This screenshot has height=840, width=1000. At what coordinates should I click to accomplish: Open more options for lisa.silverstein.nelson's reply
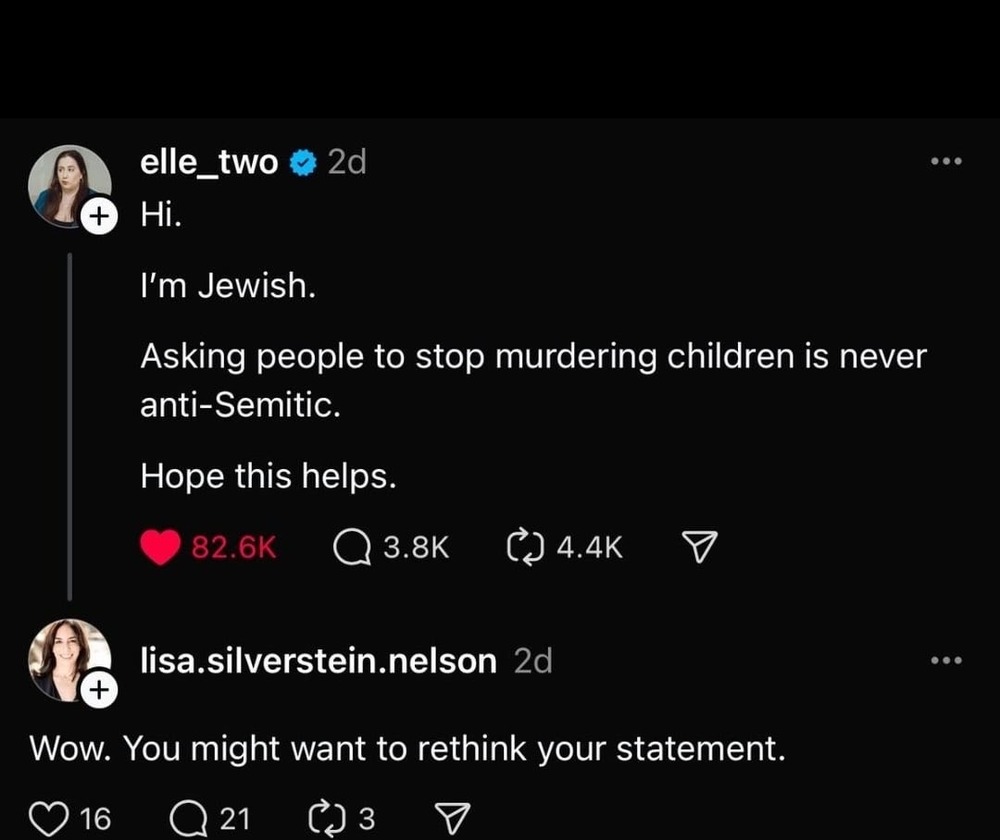tap(945, 660)
